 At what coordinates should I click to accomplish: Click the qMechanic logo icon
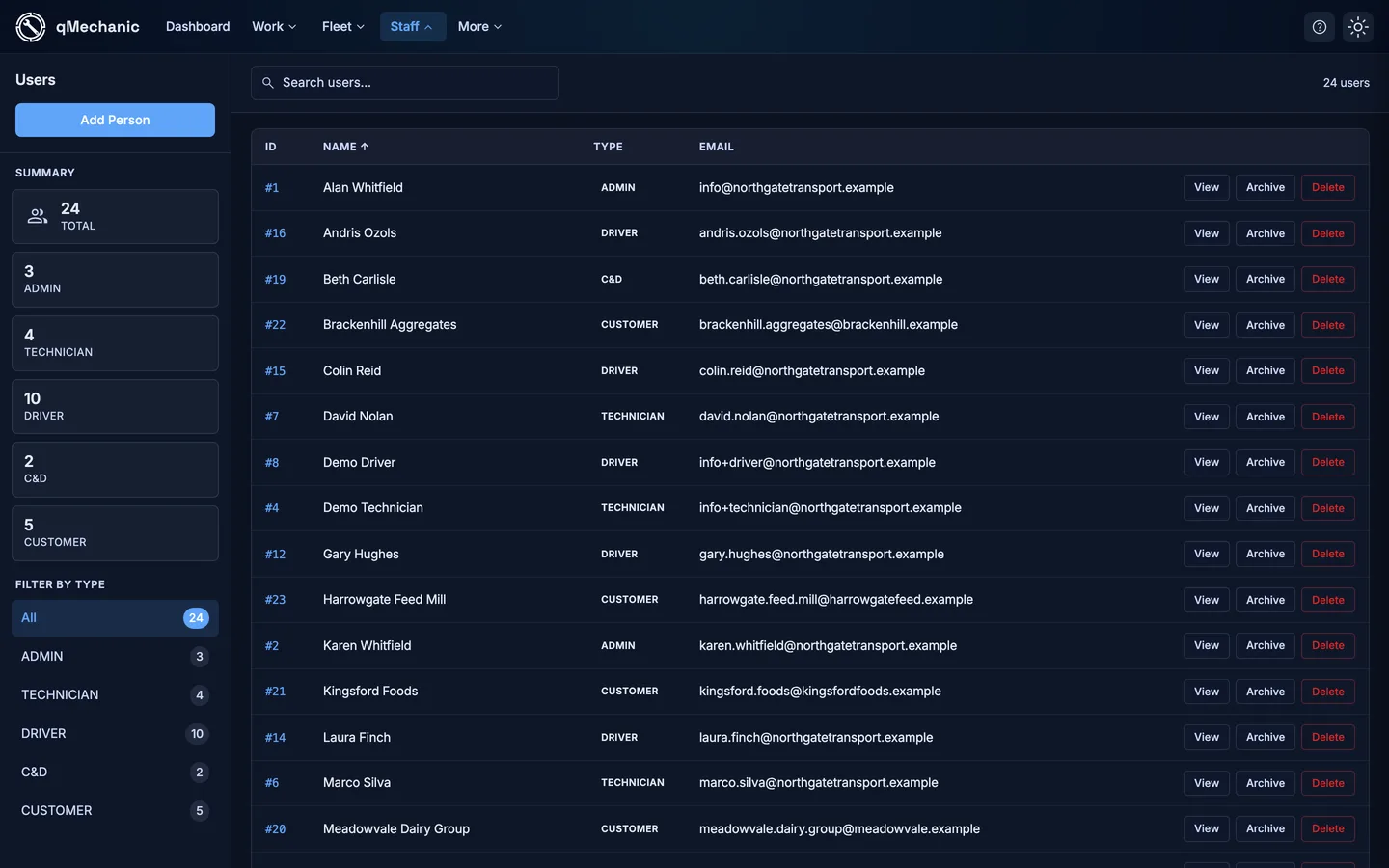pyautogui.click(x=31, y=27)
